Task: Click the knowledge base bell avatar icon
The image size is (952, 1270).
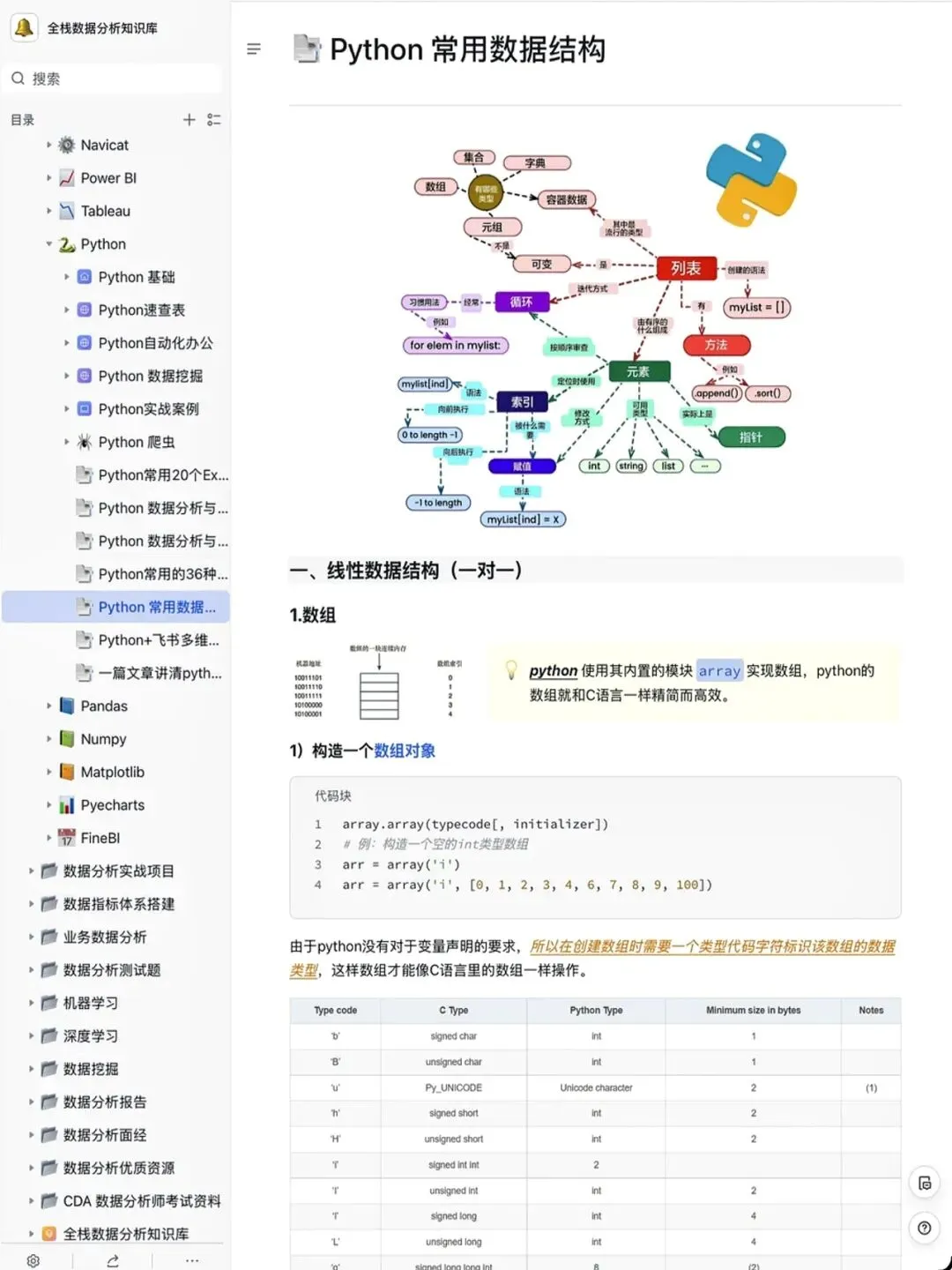Action: 24,27
